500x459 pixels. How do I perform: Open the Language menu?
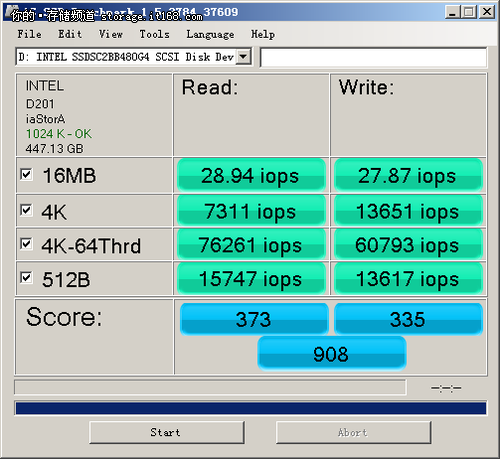210,34
